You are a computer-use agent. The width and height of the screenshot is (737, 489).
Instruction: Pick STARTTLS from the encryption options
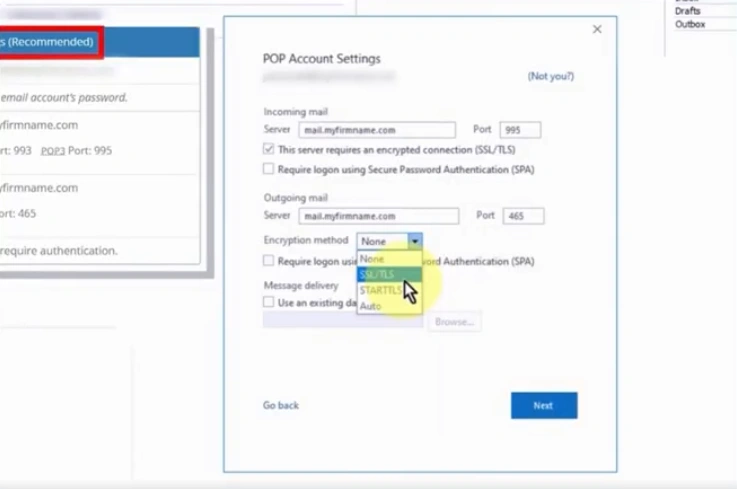(381, 290)
